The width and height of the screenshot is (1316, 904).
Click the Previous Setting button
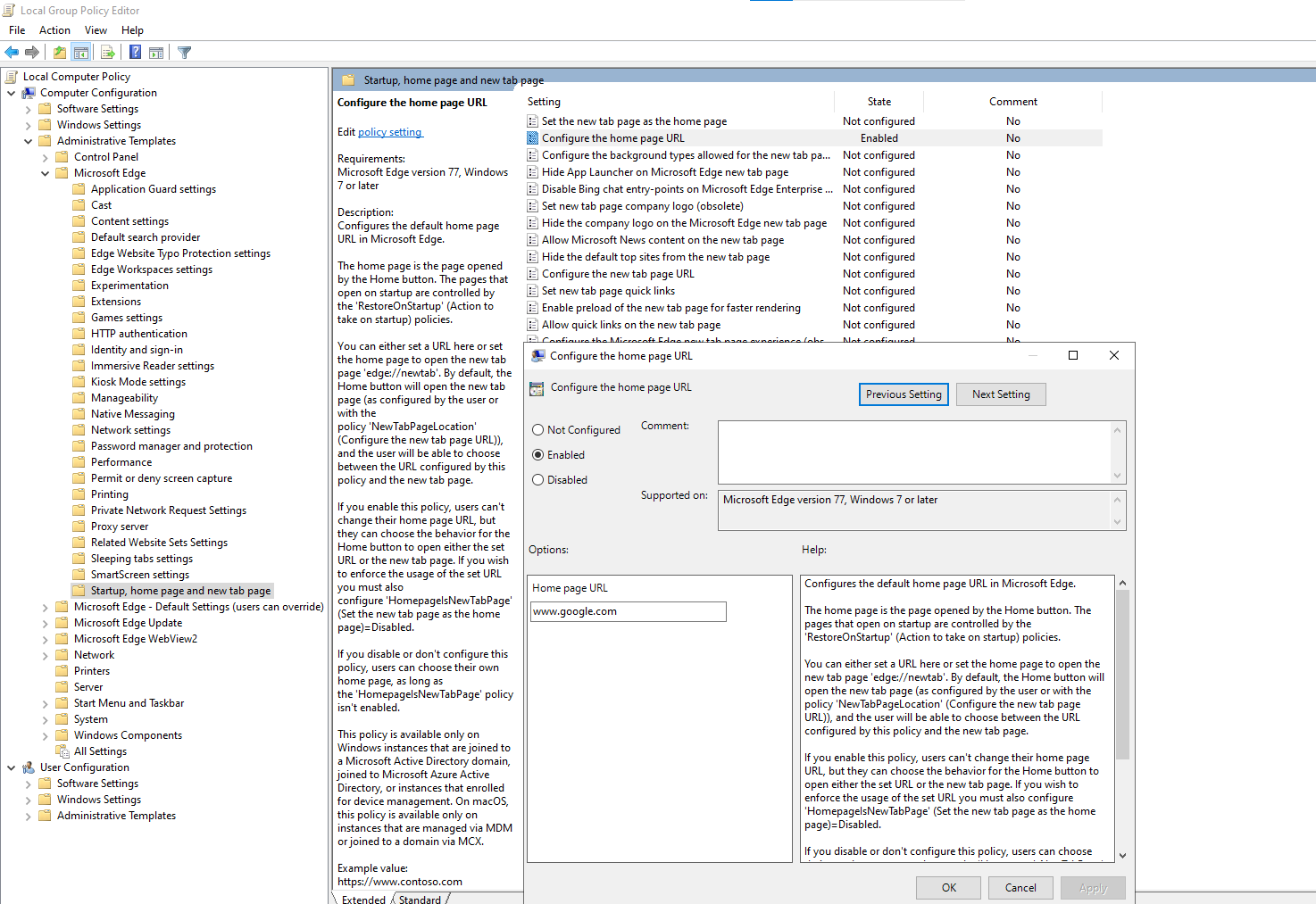(904, 394)
